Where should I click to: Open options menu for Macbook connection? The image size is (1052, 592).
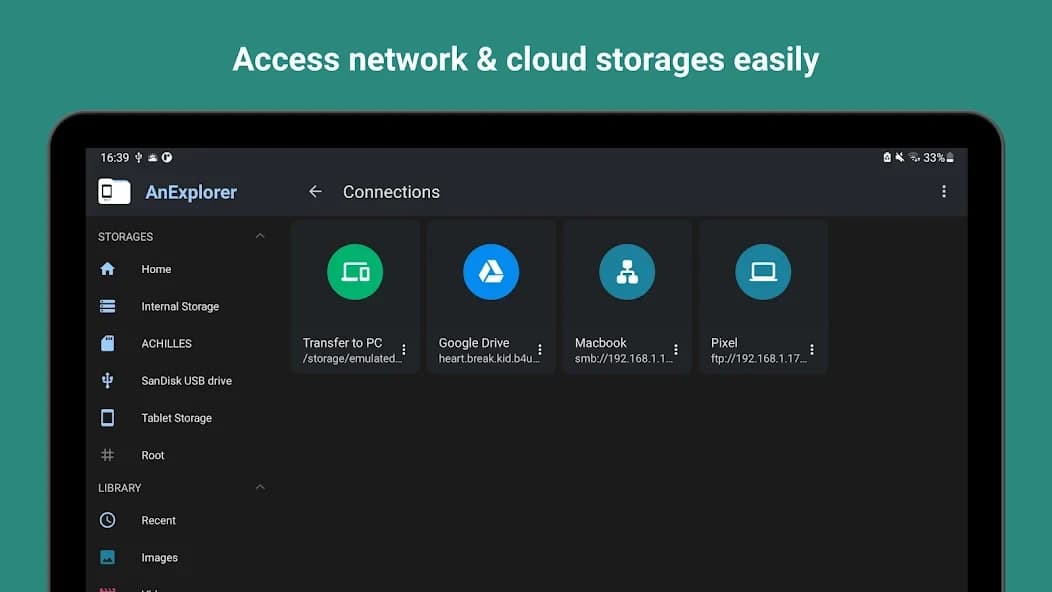(x=676, y=350)
